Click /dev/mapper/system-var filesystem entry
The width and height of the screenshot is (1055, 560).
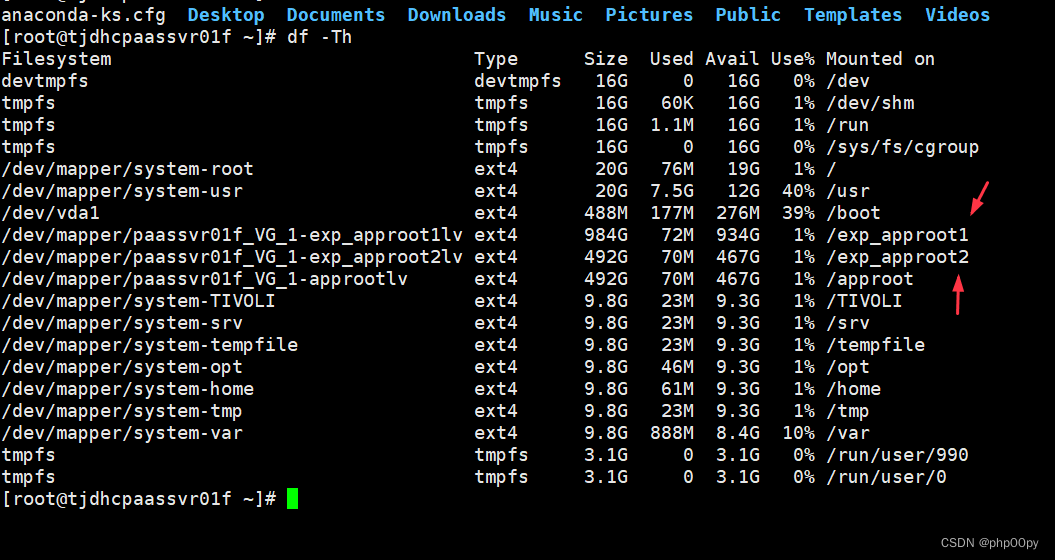(x=122, y=433)
